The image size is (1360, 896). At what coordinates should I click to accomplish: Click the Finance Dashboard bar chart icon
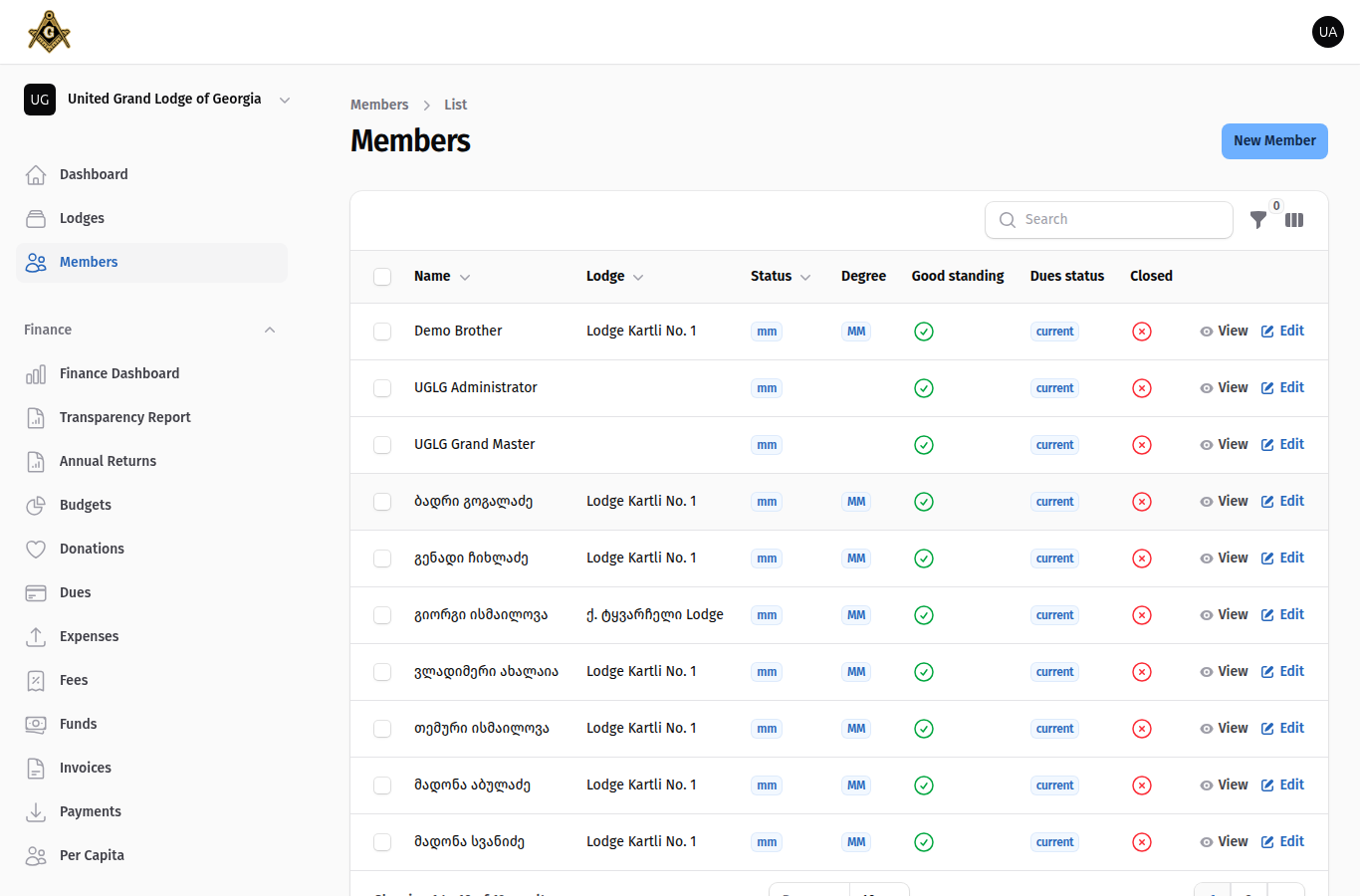(36, 373)
